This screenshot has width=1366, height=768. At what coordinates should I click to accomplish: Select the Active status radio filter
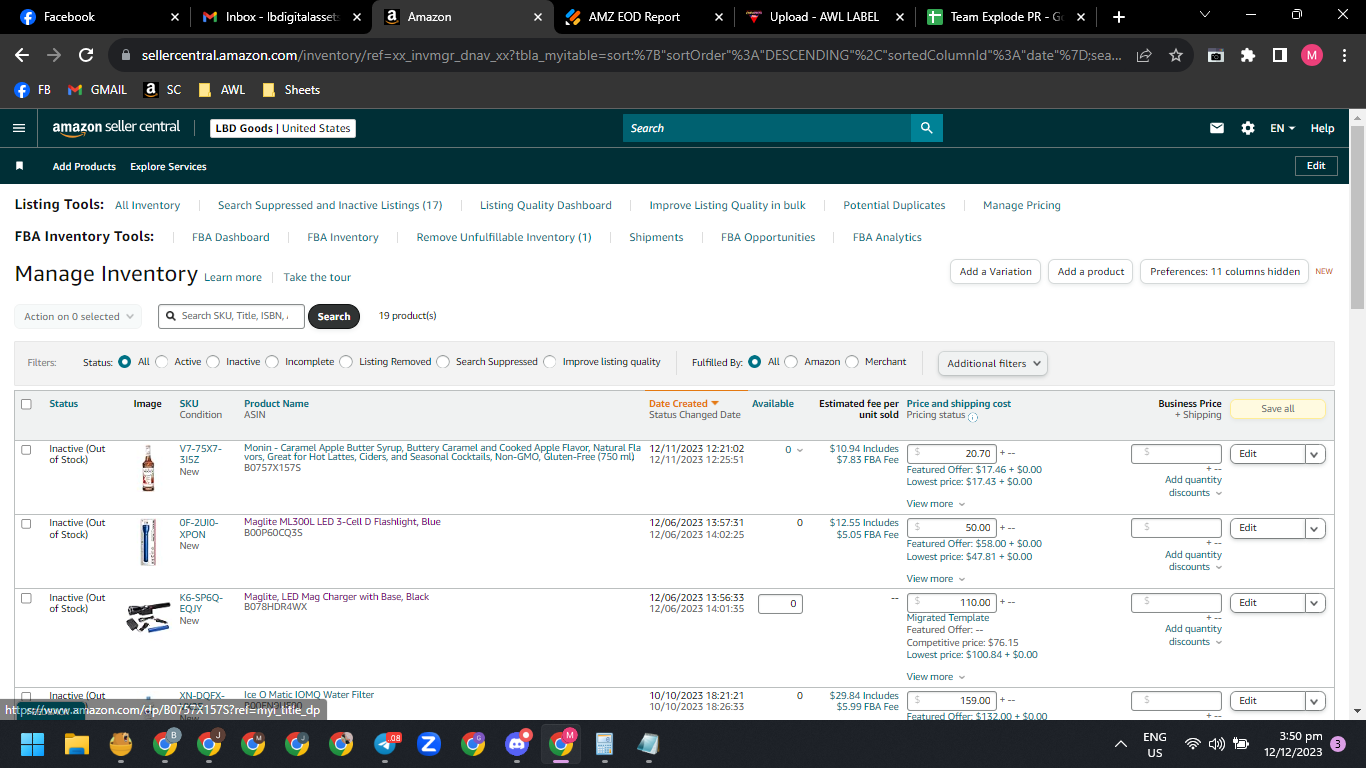tap(161, 362)
